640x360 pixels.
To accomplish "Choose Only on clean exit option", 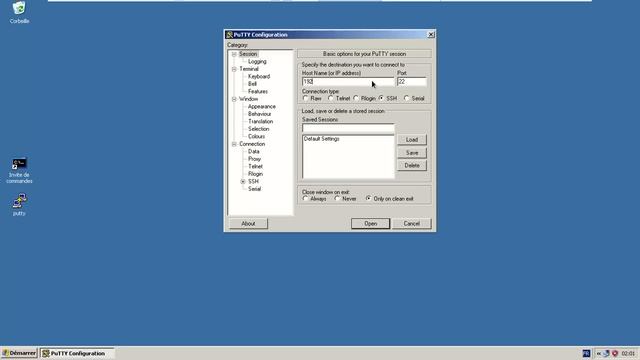I will click(x=369, y=198).
